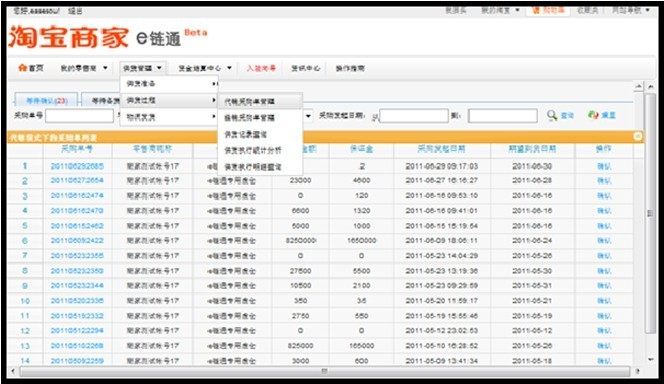Click the start date field after 采购发起日期
Image resolution: width=664 pixels, height=384 pixels.
414,116
